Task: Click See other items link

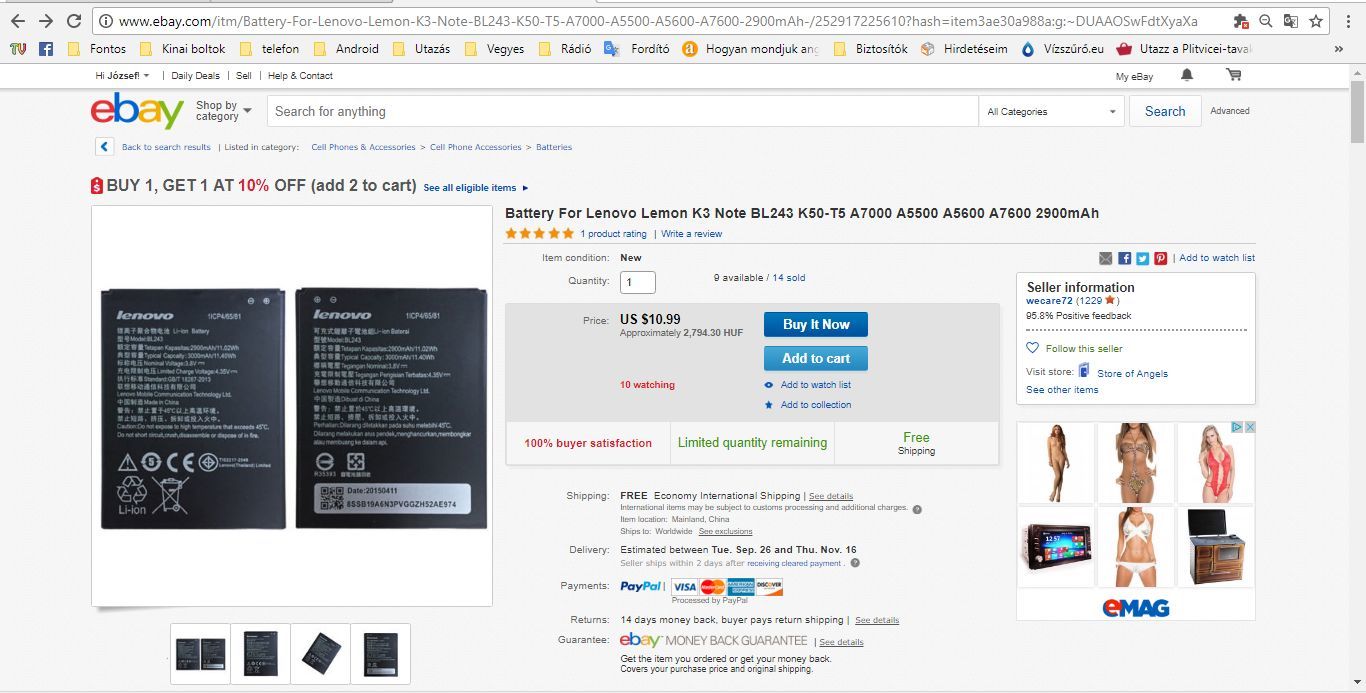Action: (x=1062, y=390)
